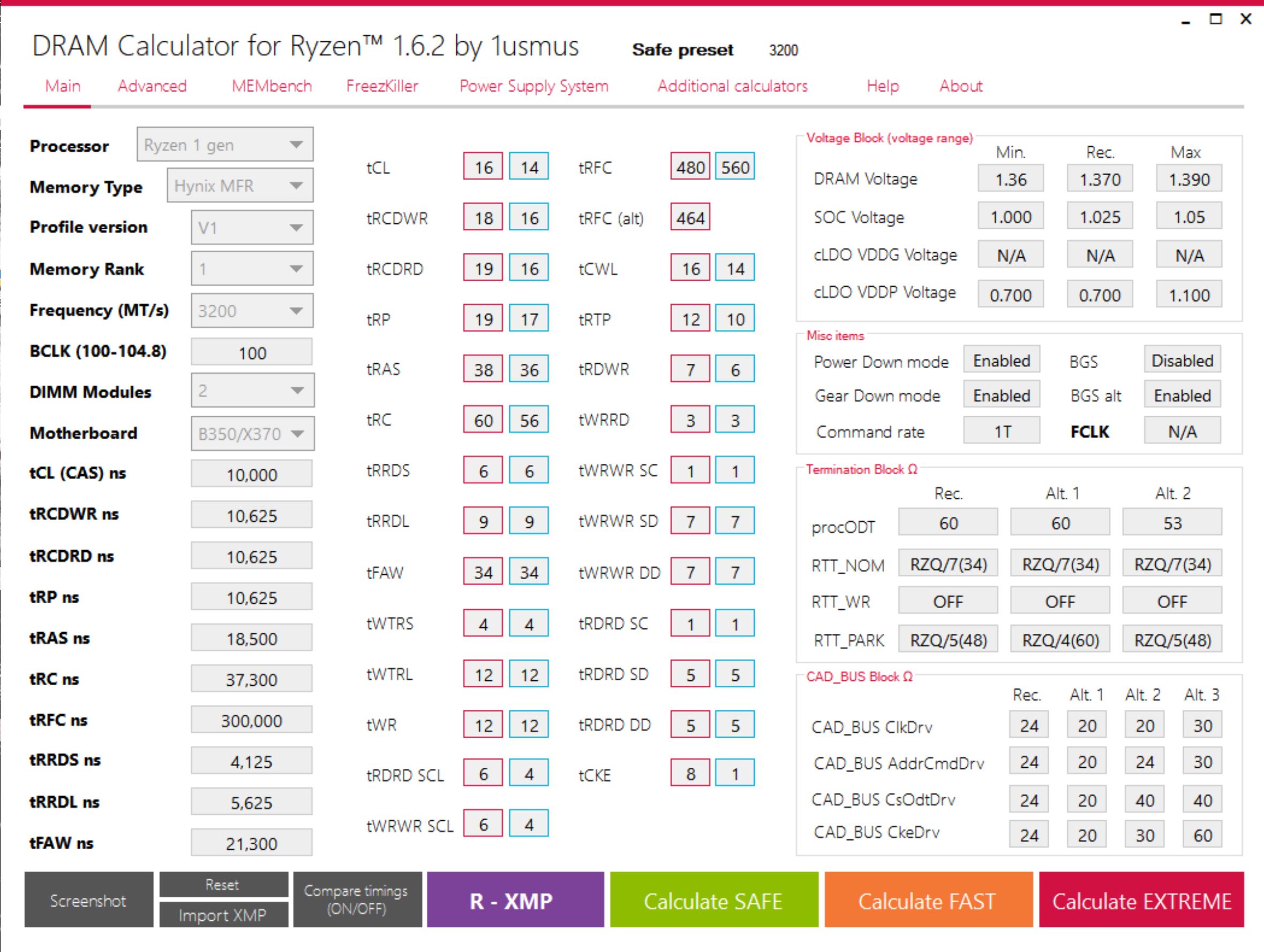Image resolution: width=1264 pixels, height=952 pixels.
Task: Click Calculate SAFE button
Action: (714, 899)
